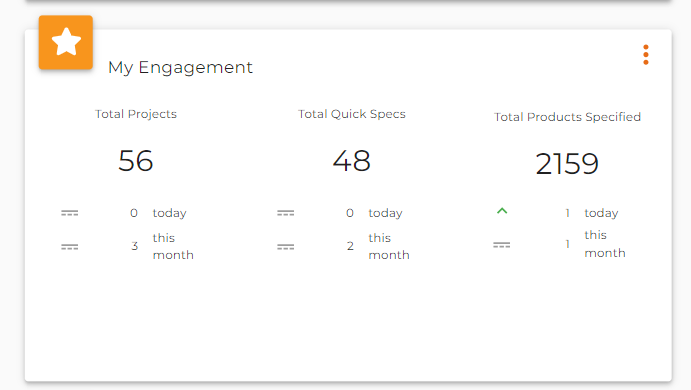Select the Total Quick Specs label
The height and width of the screenshot is (390, 691).
coord(352,114)
